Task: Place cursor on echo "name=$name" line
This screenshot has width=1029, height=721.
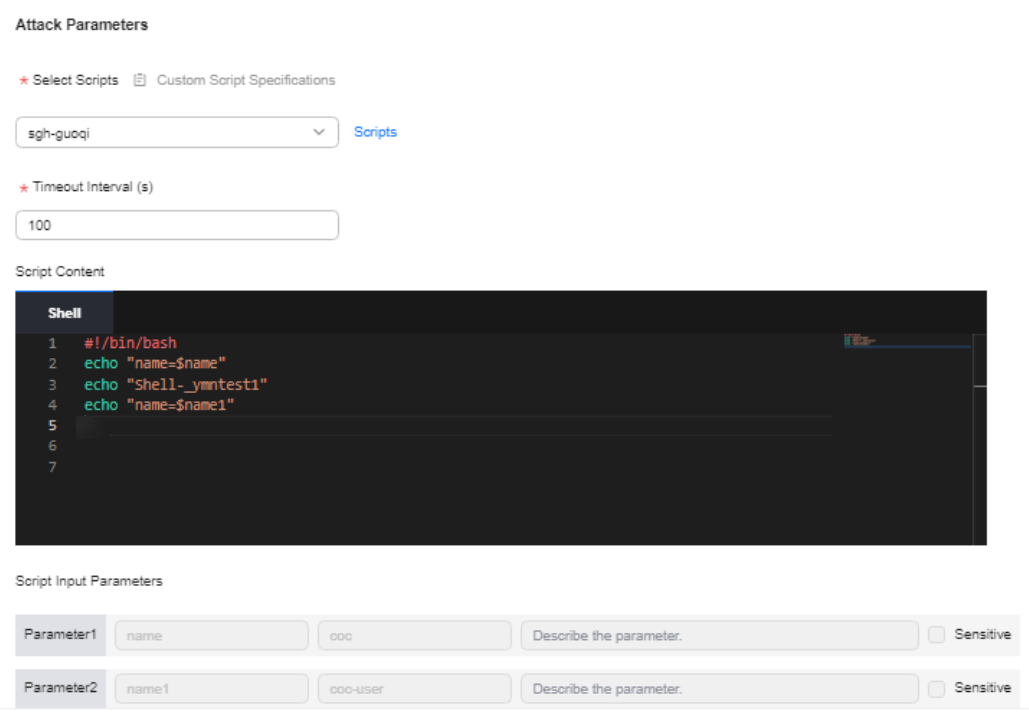Action: [157, 364]
